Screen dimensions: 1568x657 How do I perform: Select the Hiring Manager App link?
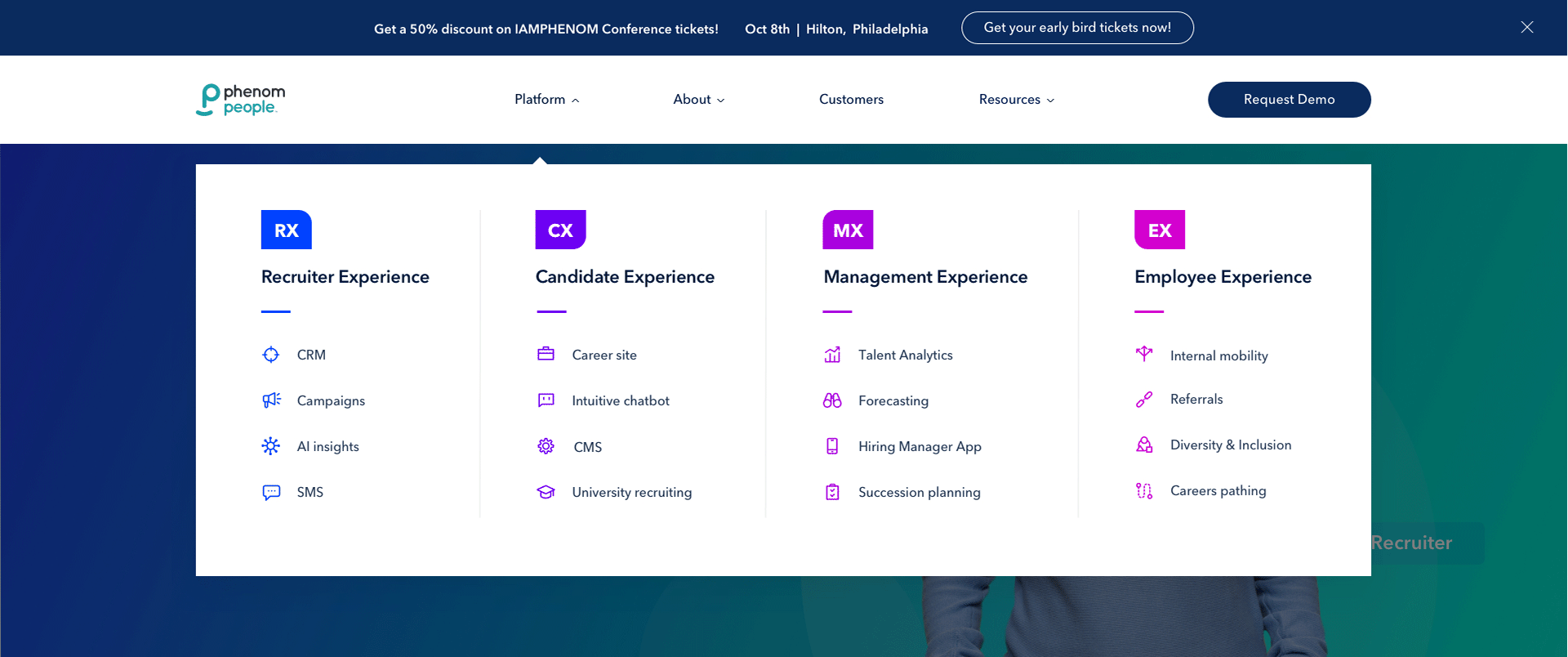click(920, 446)
